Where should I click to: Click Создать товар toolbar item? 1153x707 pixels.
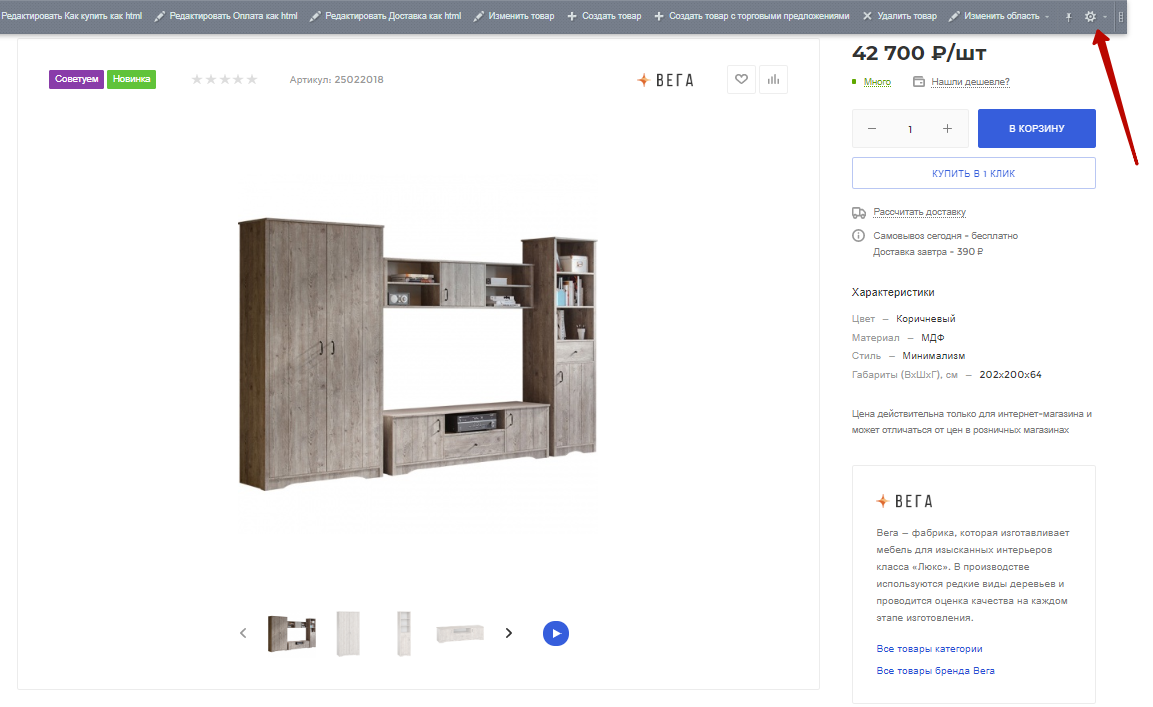[604, 15]
